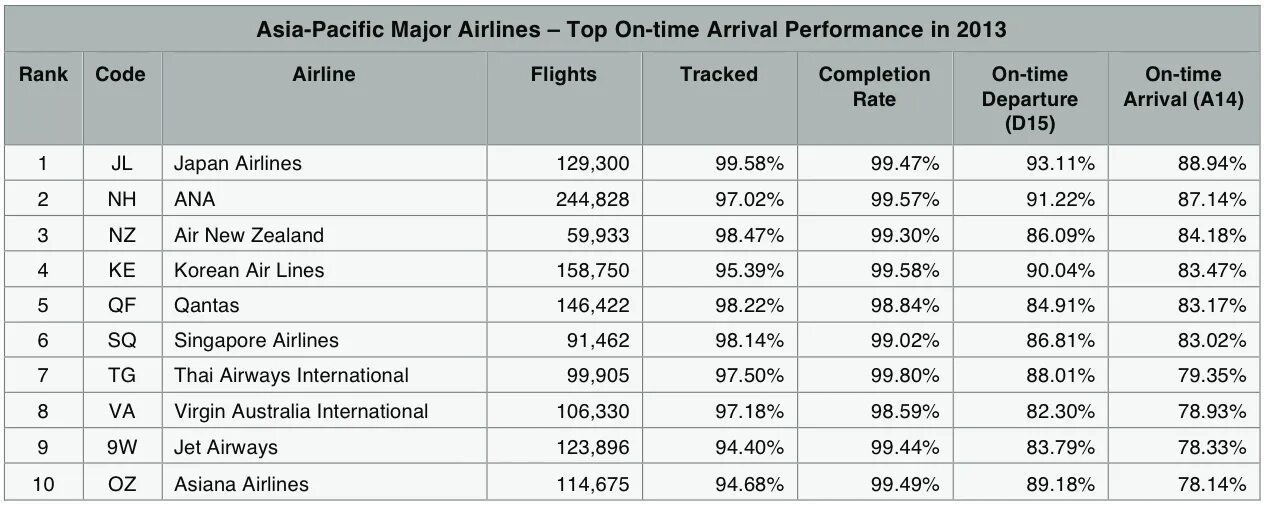Click the ANA airline name cell

(x=195, y=199)
